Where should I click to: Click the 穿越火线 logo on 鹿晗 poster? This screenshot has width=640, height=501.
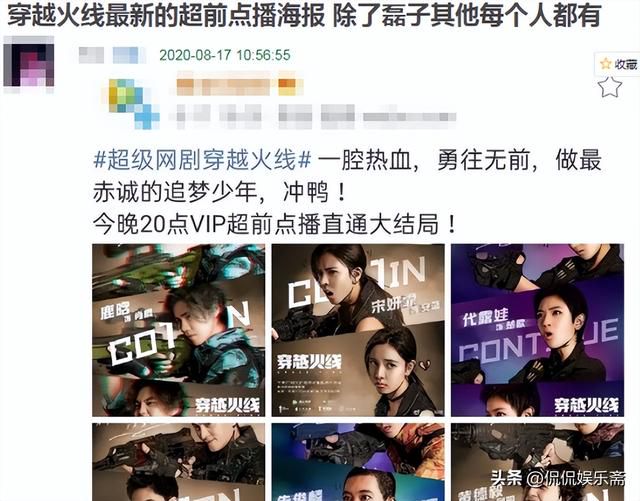point(227,405)
